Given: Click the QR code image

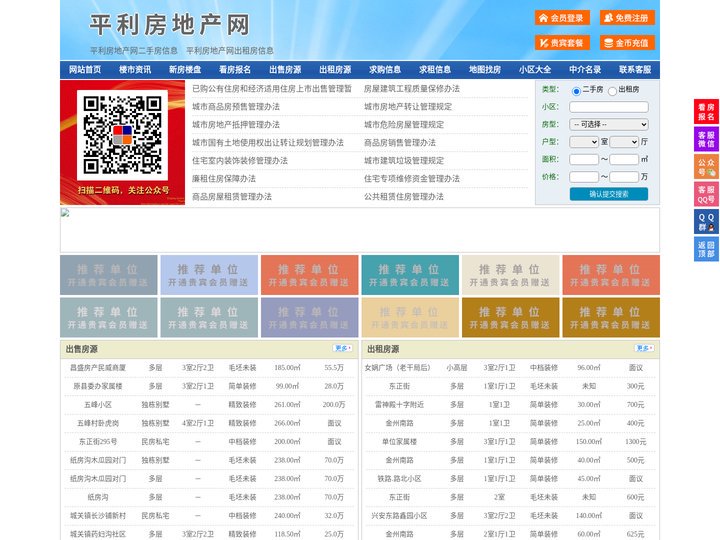Looking at the screenshot, I should click(122, 135).
